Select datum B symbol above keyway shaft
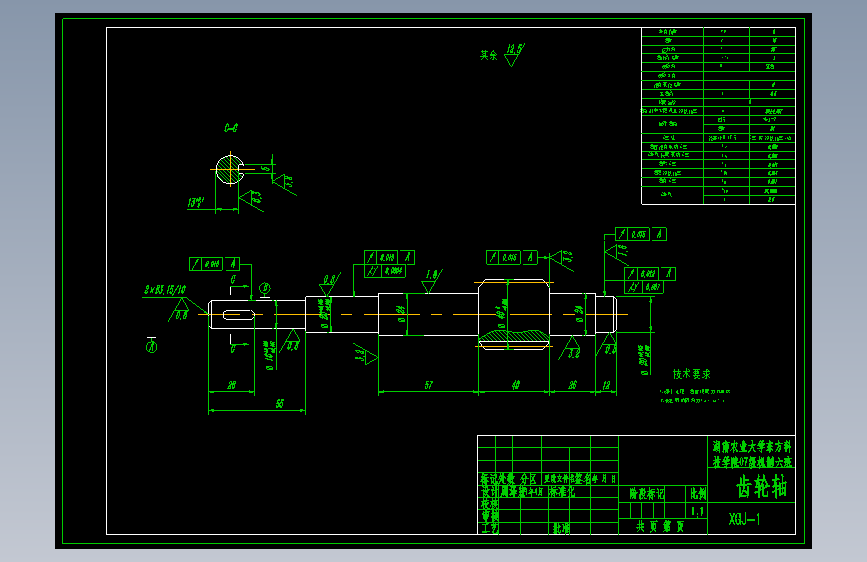This screenshot has height=562, width=867. 265,289
